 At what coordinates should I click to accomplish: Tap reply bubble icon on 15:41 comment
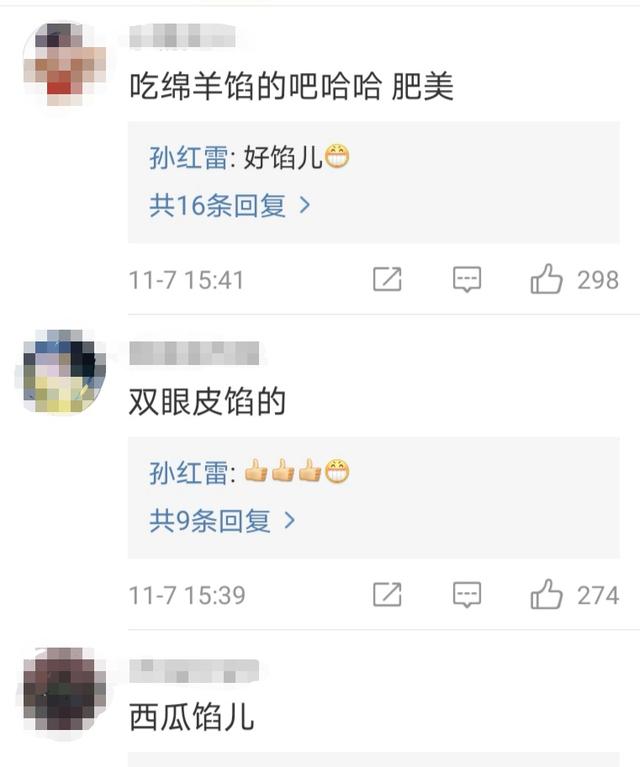(x=467, y=279)
